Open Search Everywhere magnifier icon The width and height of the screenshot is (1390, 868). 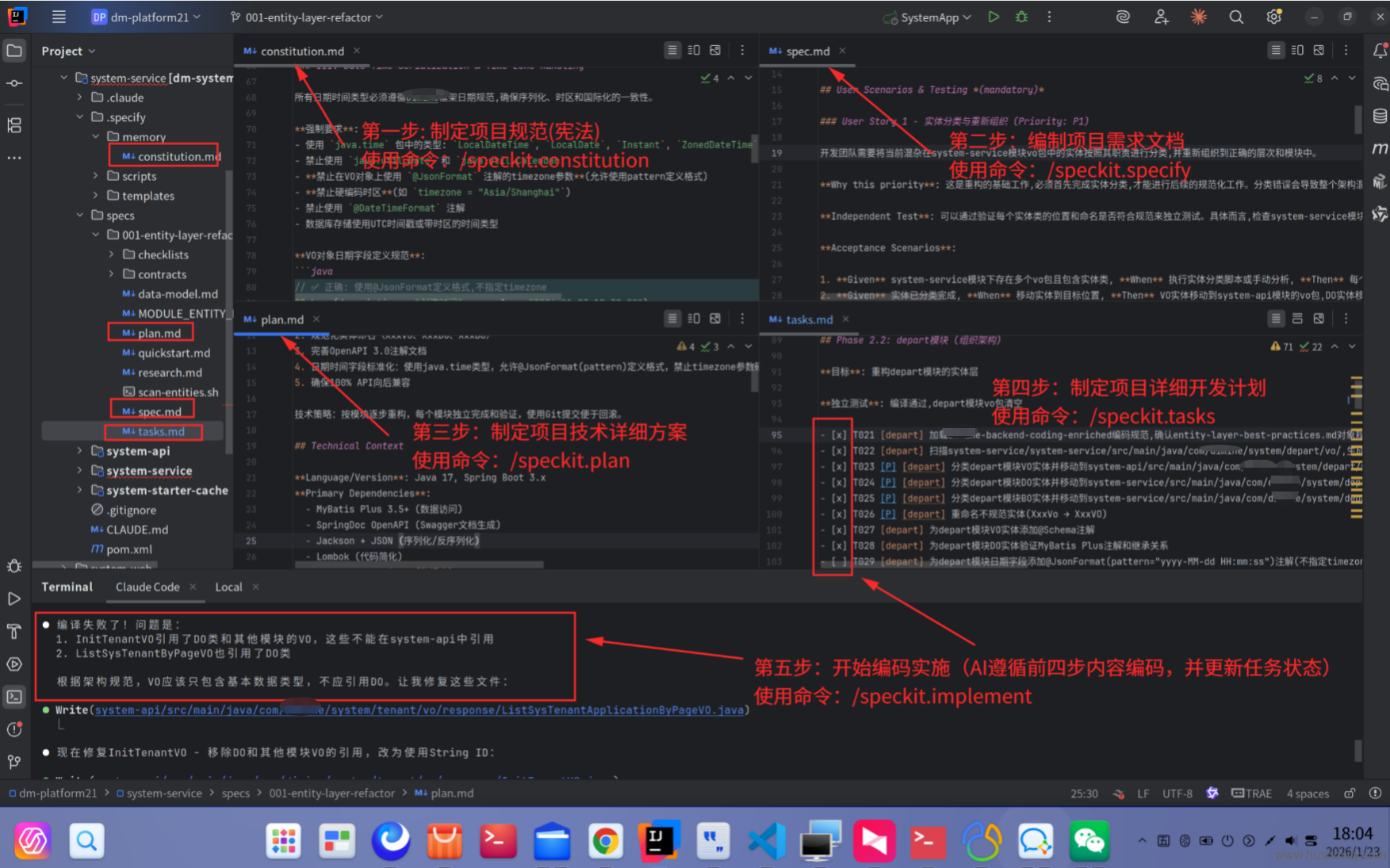click(1235, 17)
